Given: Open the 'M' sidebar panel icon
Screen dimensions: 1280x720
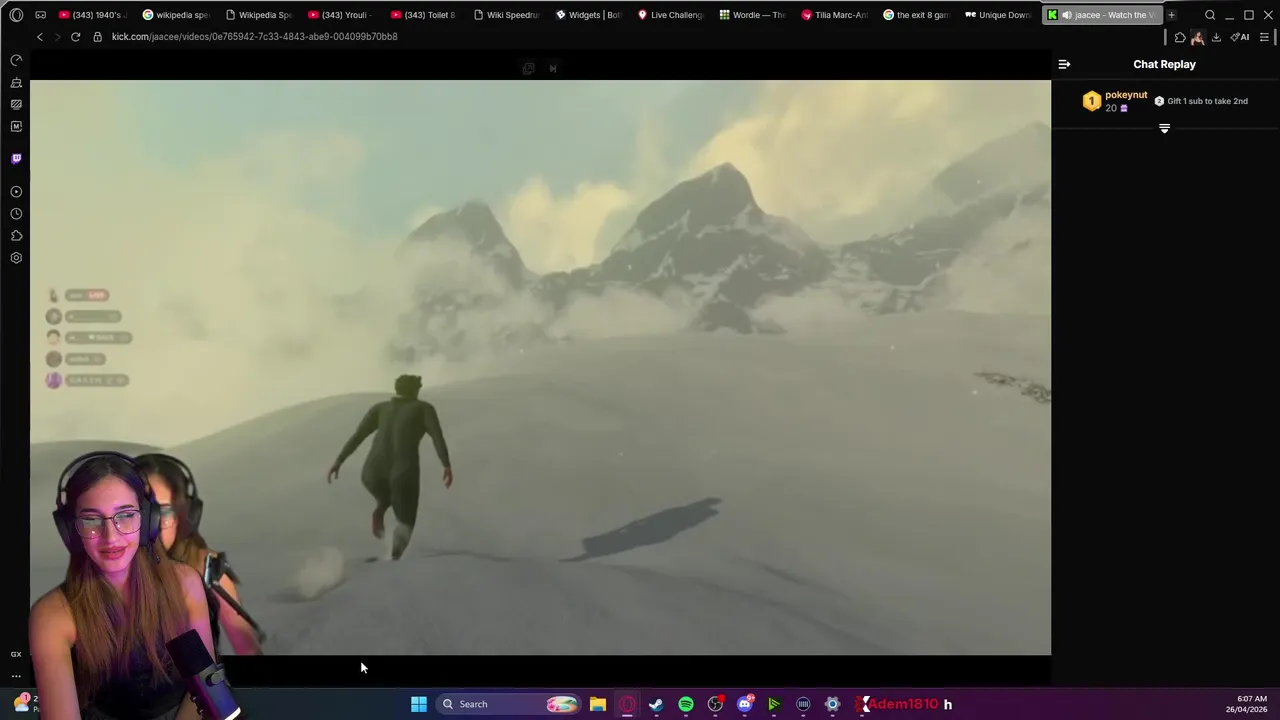Looking at the screenshot, I should click(16, 127).
